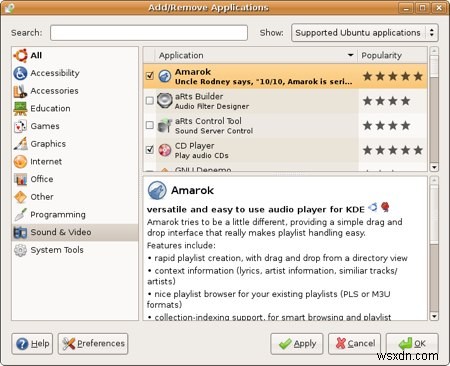Check the aRts Control Tool checkbox
Viewport: 450px width, 366px height.
pos(150,125)
